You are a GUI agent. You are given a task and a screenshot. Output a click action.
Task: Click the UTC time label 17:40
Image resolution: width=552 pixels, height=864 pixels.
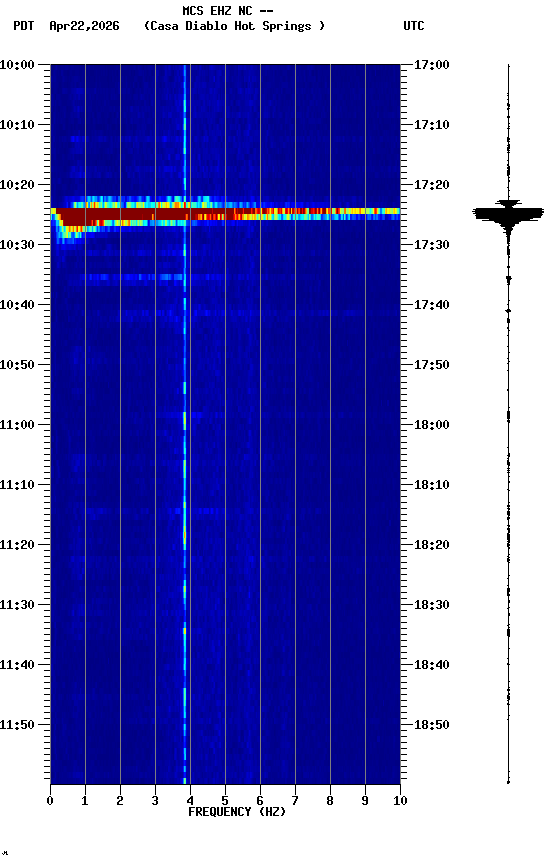(432, 305)
